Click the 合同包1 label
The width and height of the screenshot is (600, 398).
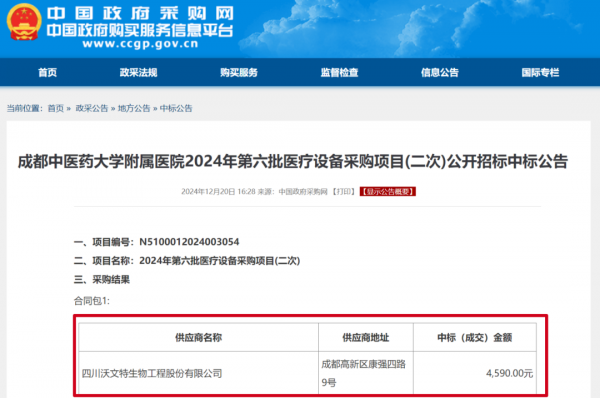(92, 301)
